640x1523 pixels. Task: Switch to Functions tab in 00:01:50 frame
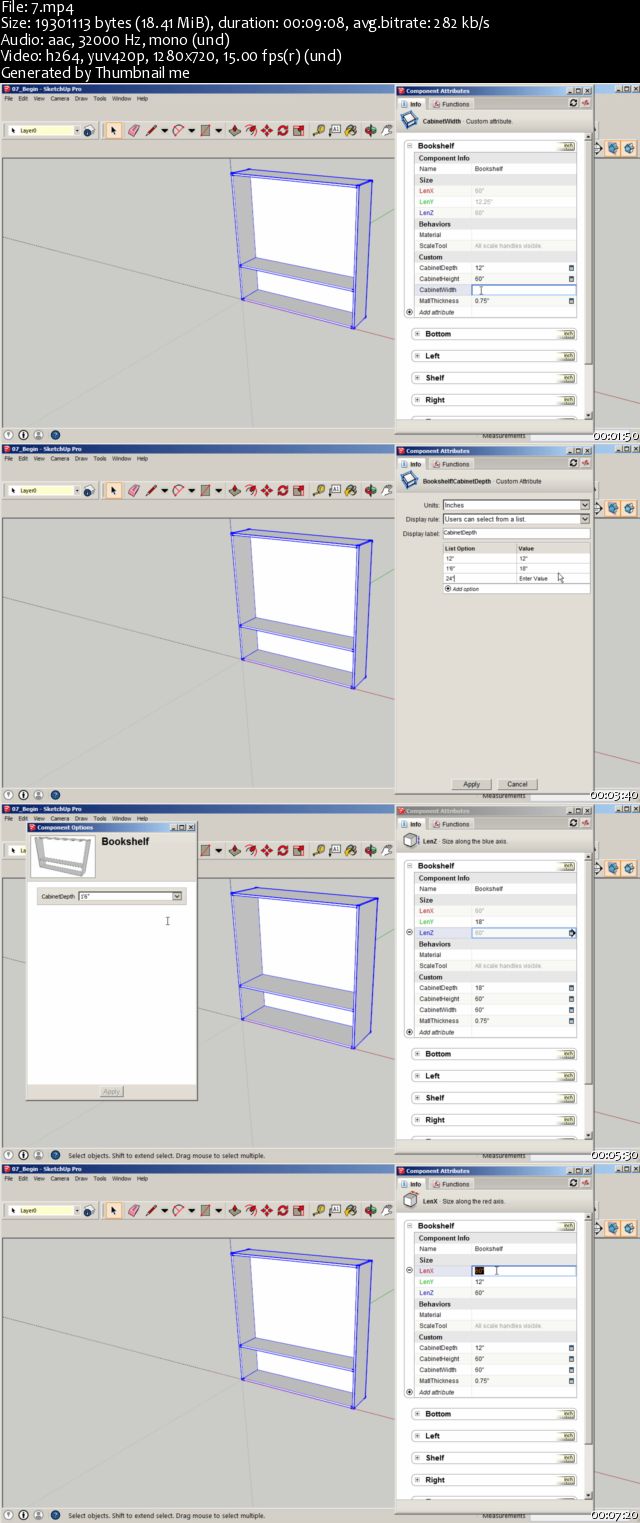(452, 104)
